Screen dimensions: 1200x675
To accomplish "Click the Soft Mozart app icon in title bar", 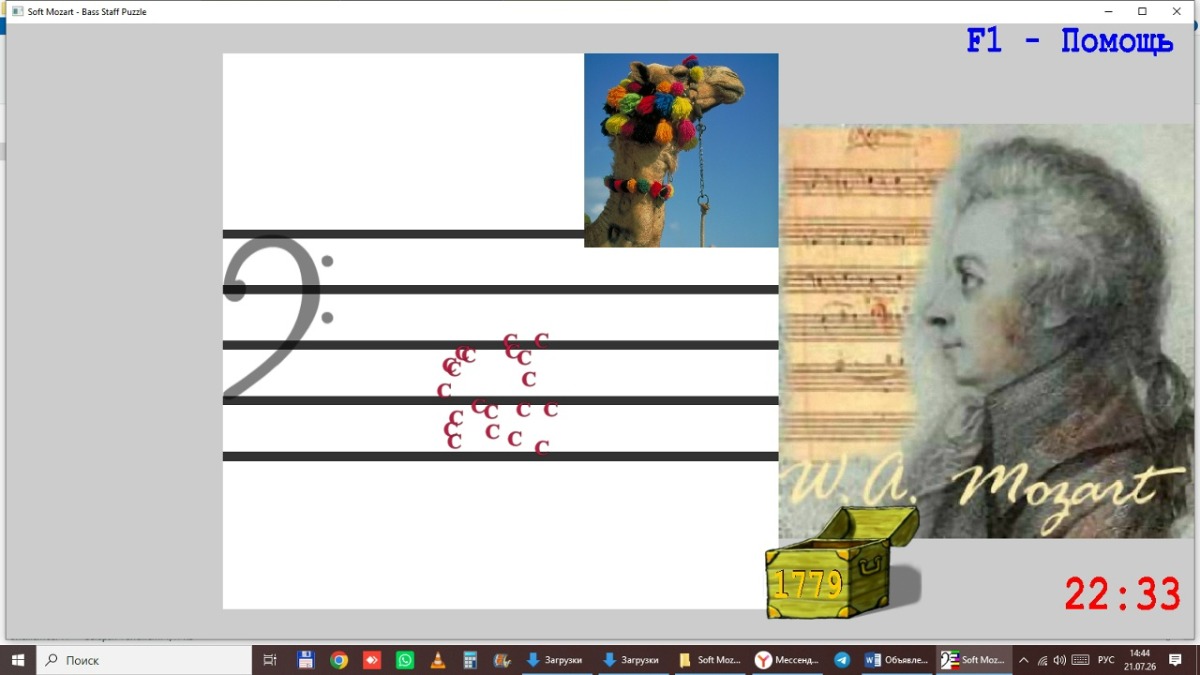I will pos(16,12).
